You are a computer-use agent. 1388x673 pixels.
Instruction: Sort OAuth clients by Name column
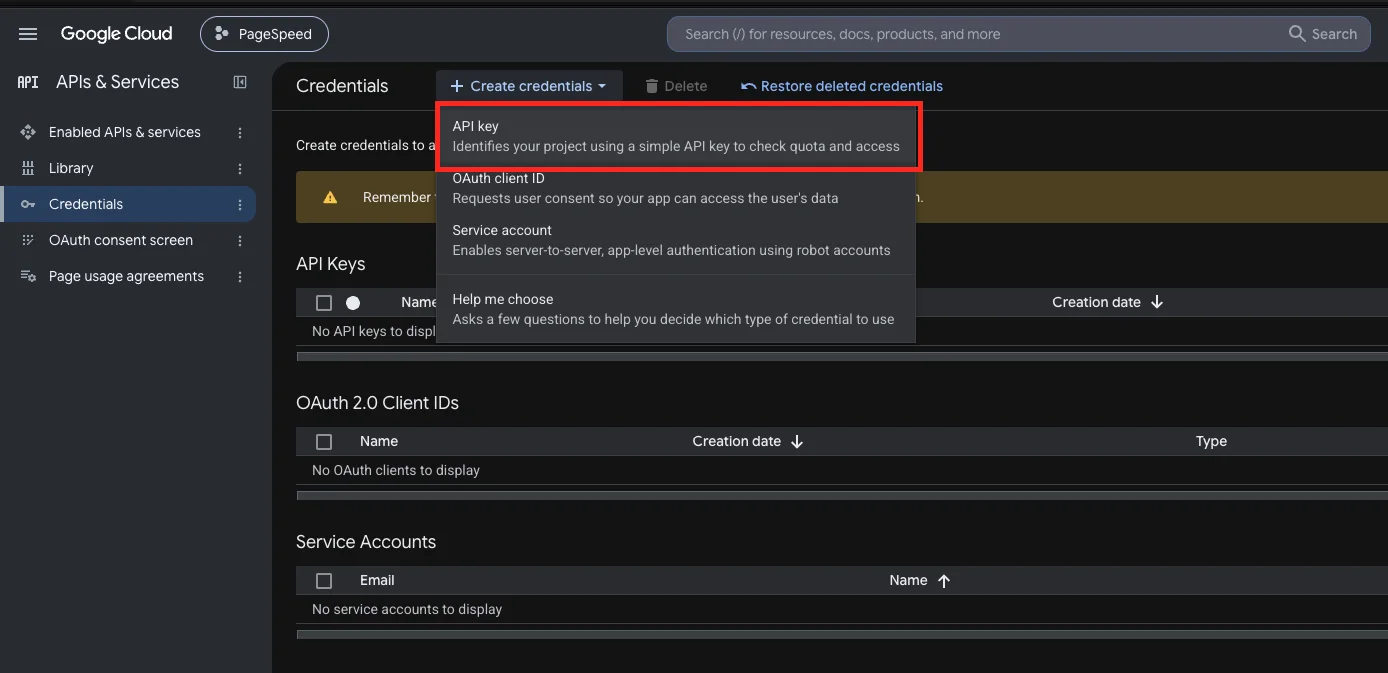[379, 441]
